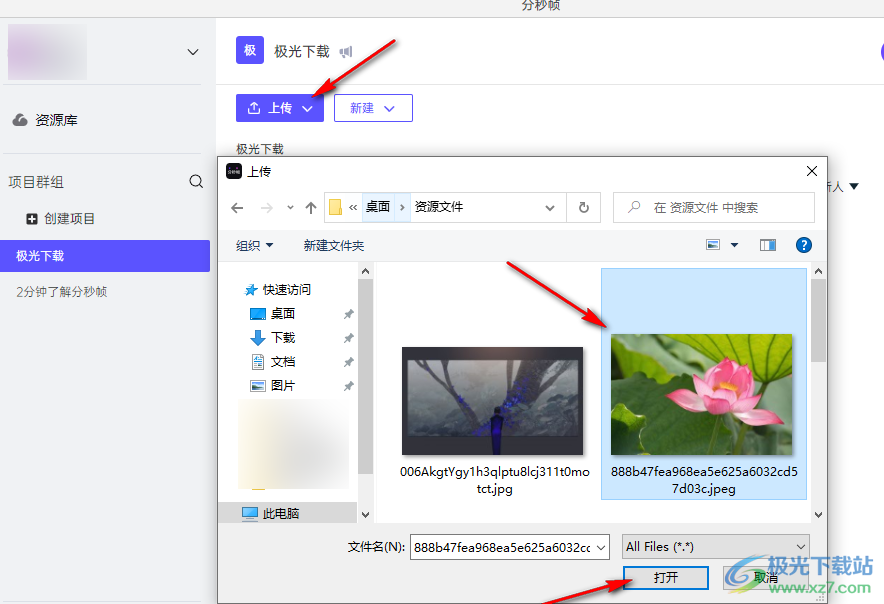Screen dimensions: 884x604
Task: Open the 组织 menu
Action: tap(254, 245)
